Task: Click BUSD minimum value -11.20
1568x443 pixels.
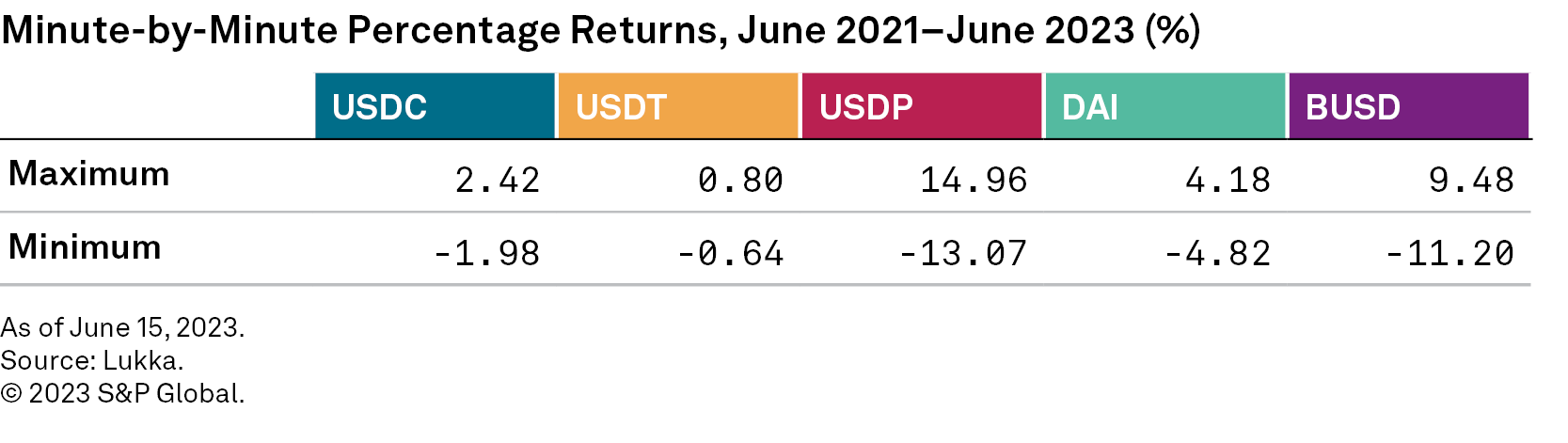Action: coord(1449,253)
